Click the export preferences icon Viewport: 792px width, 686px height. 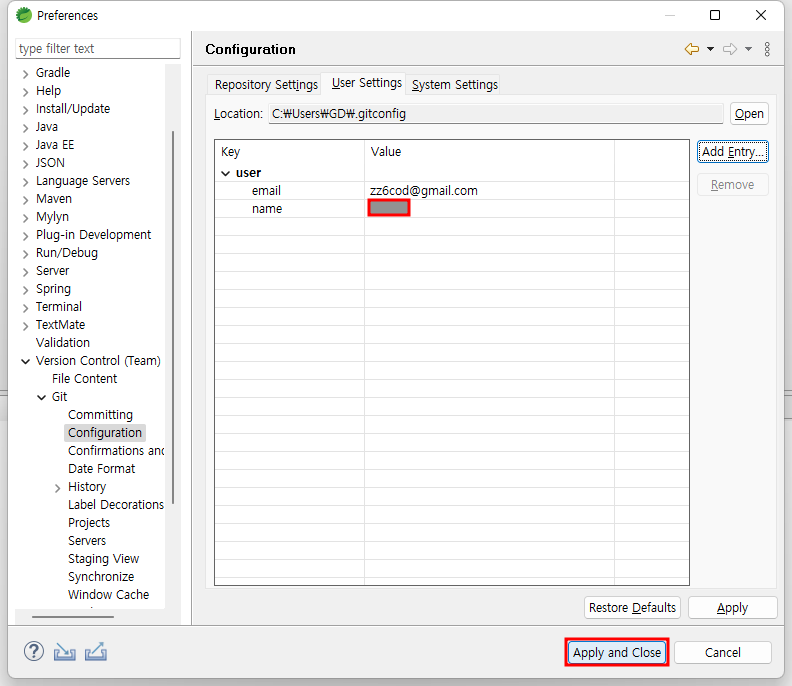96,652
